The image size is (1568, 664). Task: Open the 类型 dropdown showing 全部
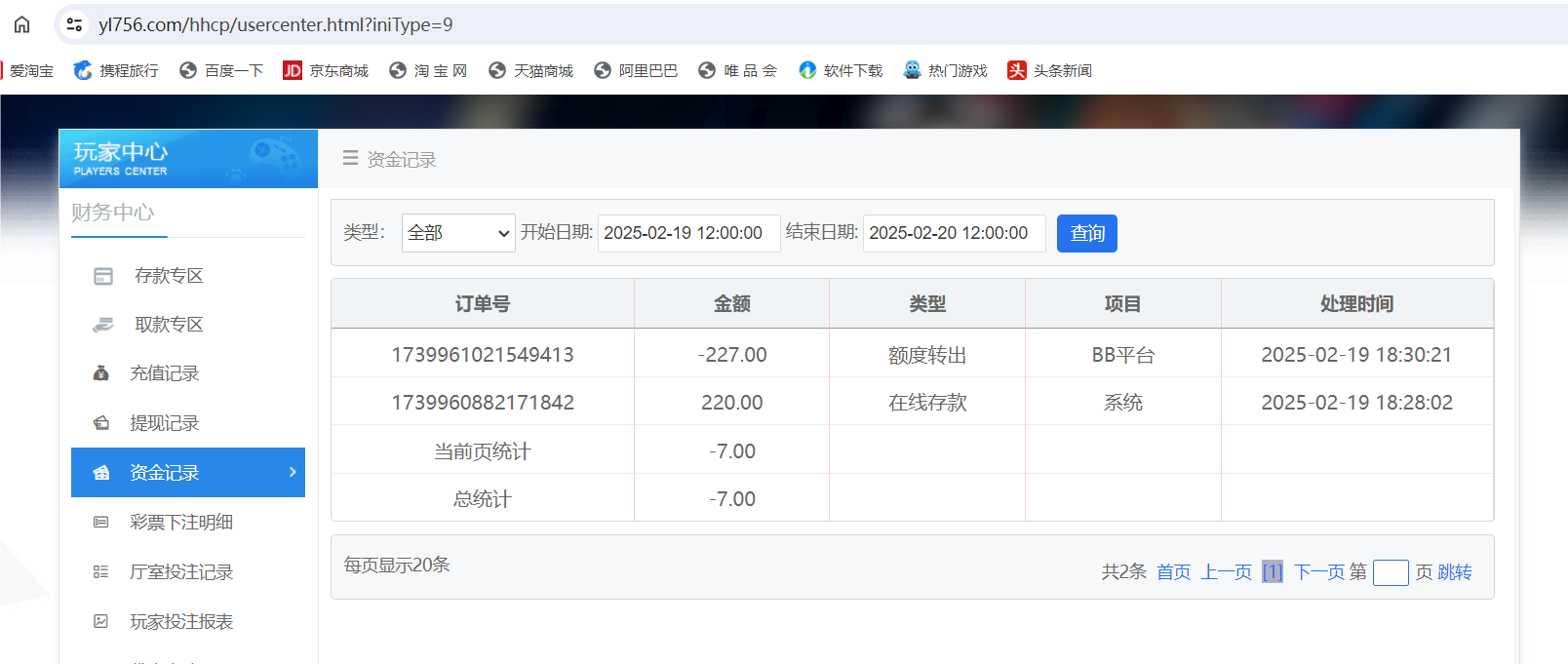457,233
